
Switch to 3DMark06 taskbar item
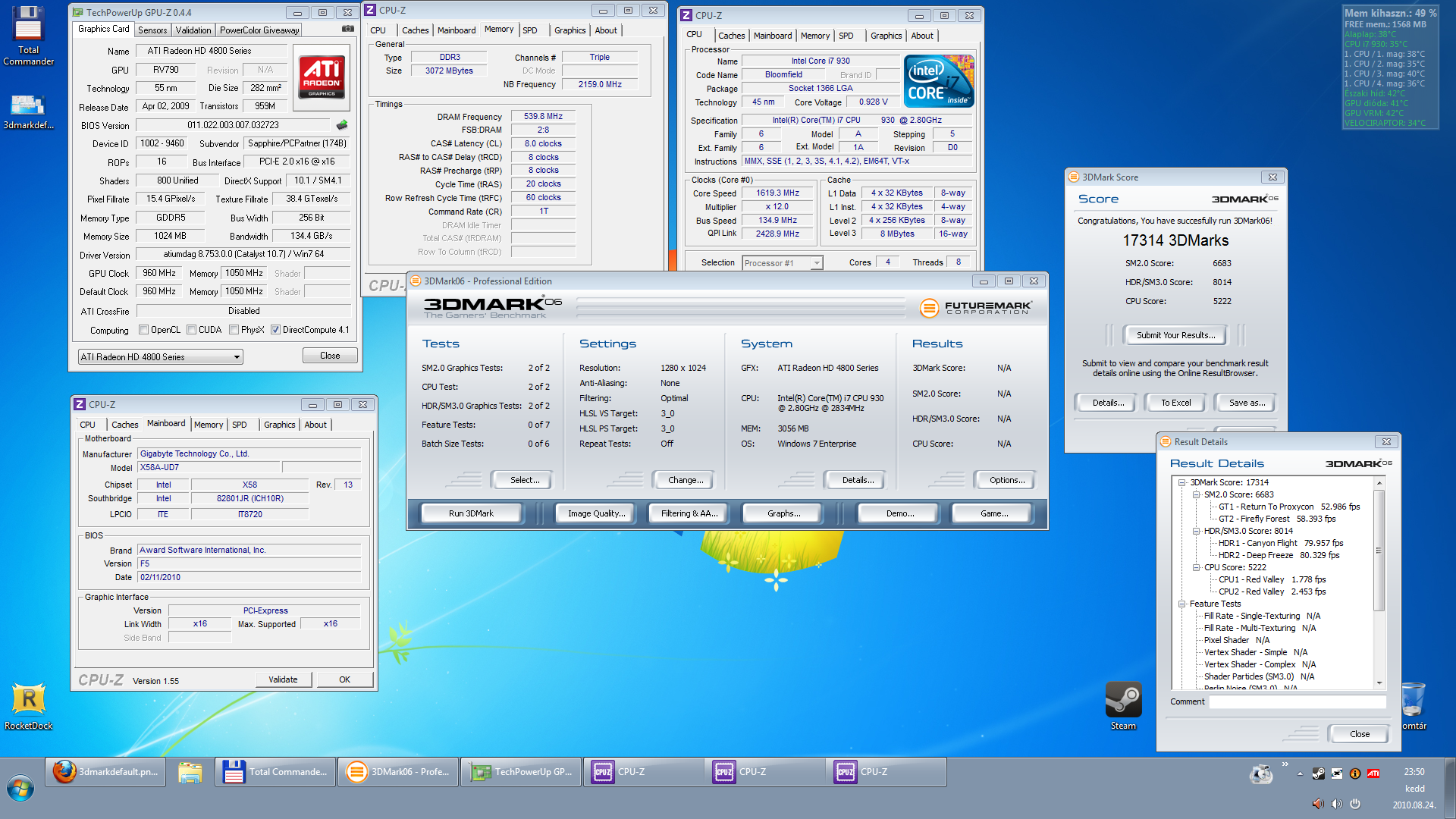click(x=397, y=772)
